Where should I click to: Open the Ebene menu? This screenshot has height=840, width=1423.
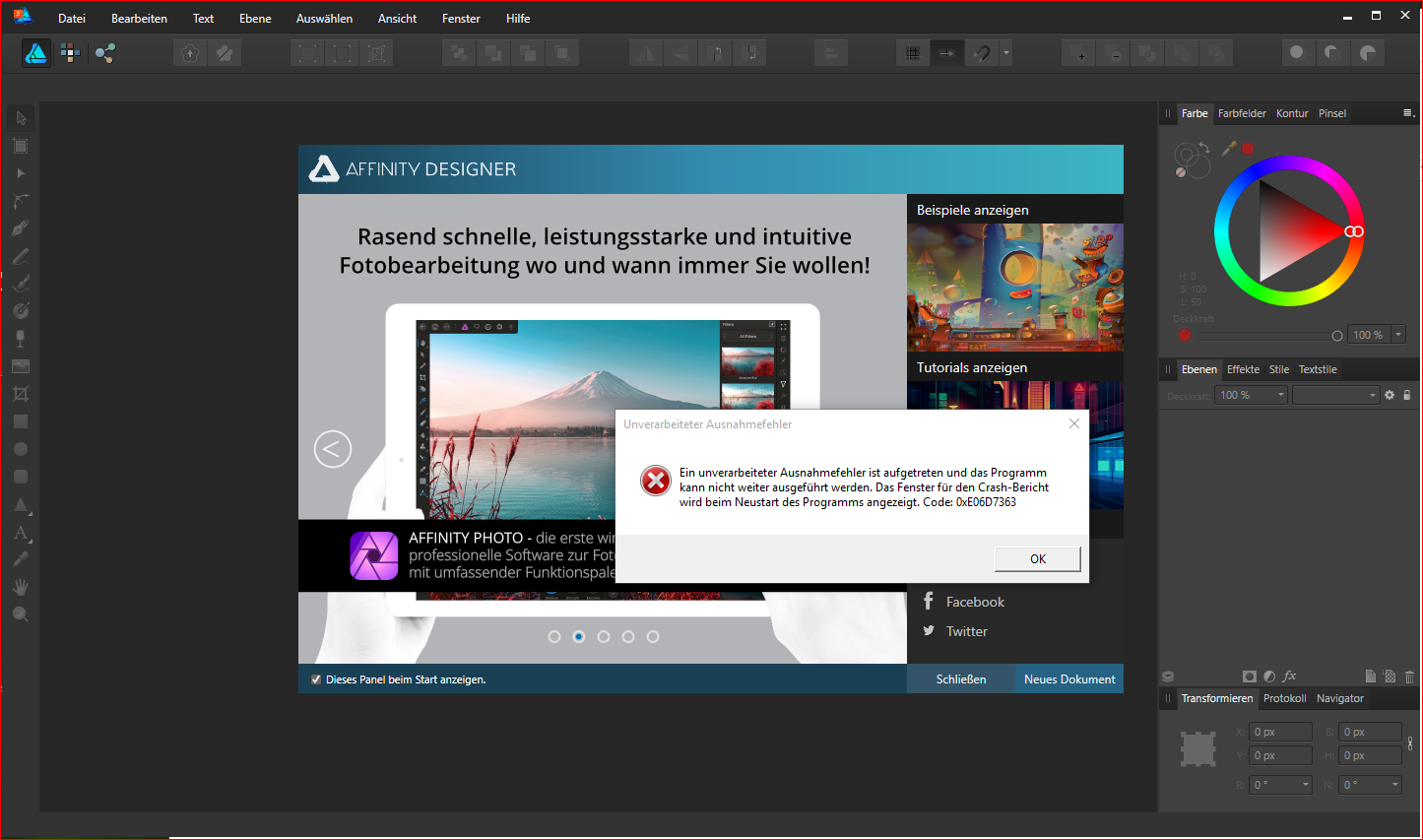click(255, 19)
